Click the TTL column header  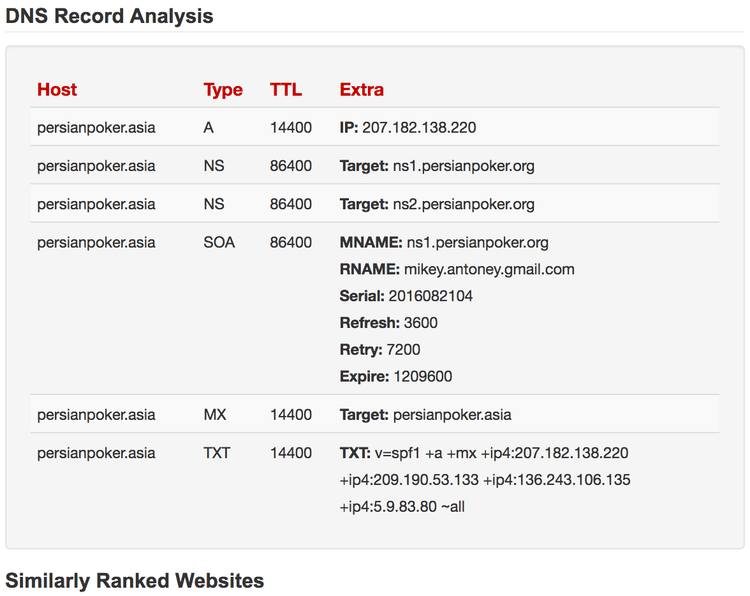point(286,90)
